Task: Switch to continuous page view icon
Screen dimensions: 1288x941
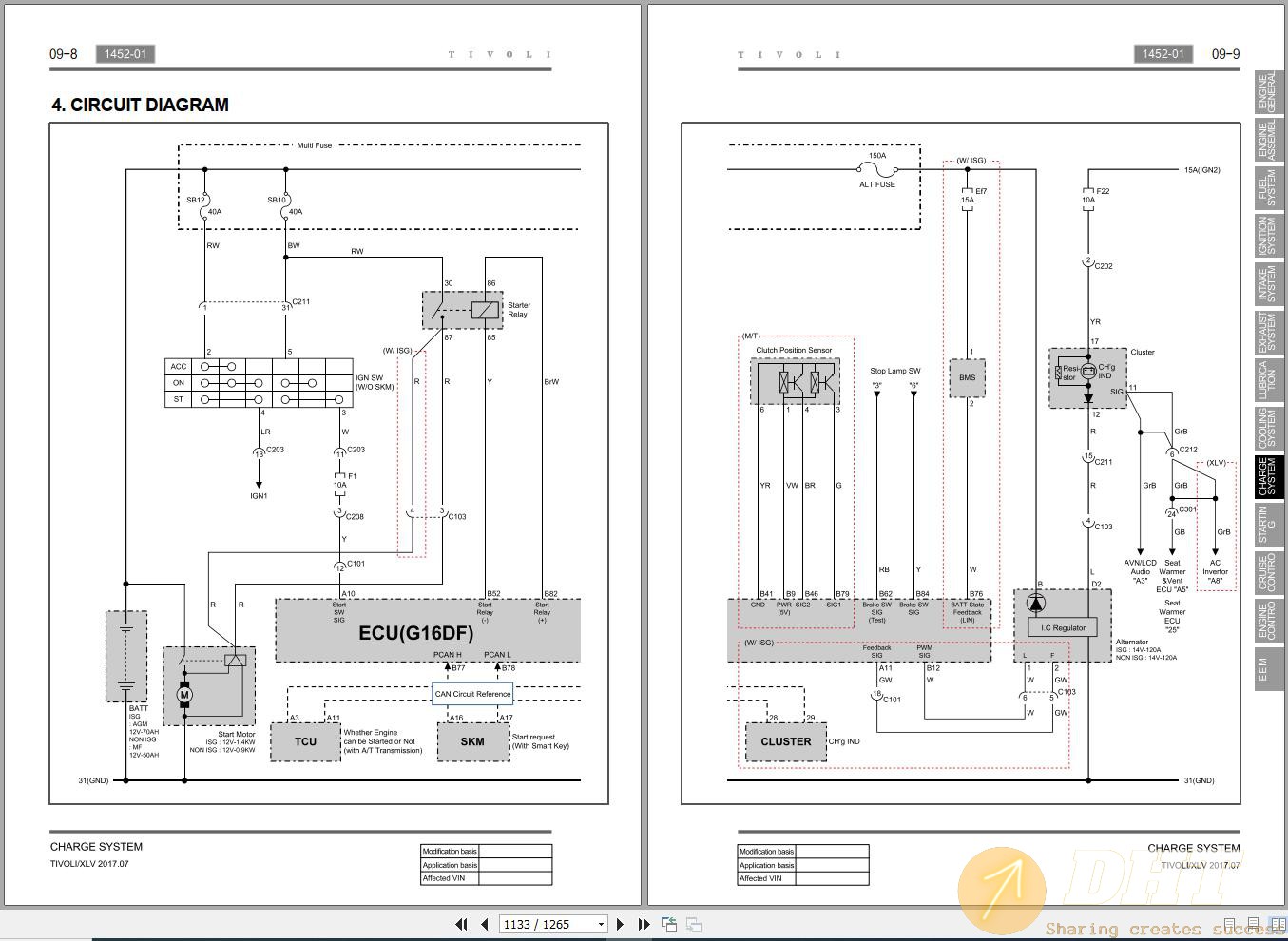Action: 1253,924
